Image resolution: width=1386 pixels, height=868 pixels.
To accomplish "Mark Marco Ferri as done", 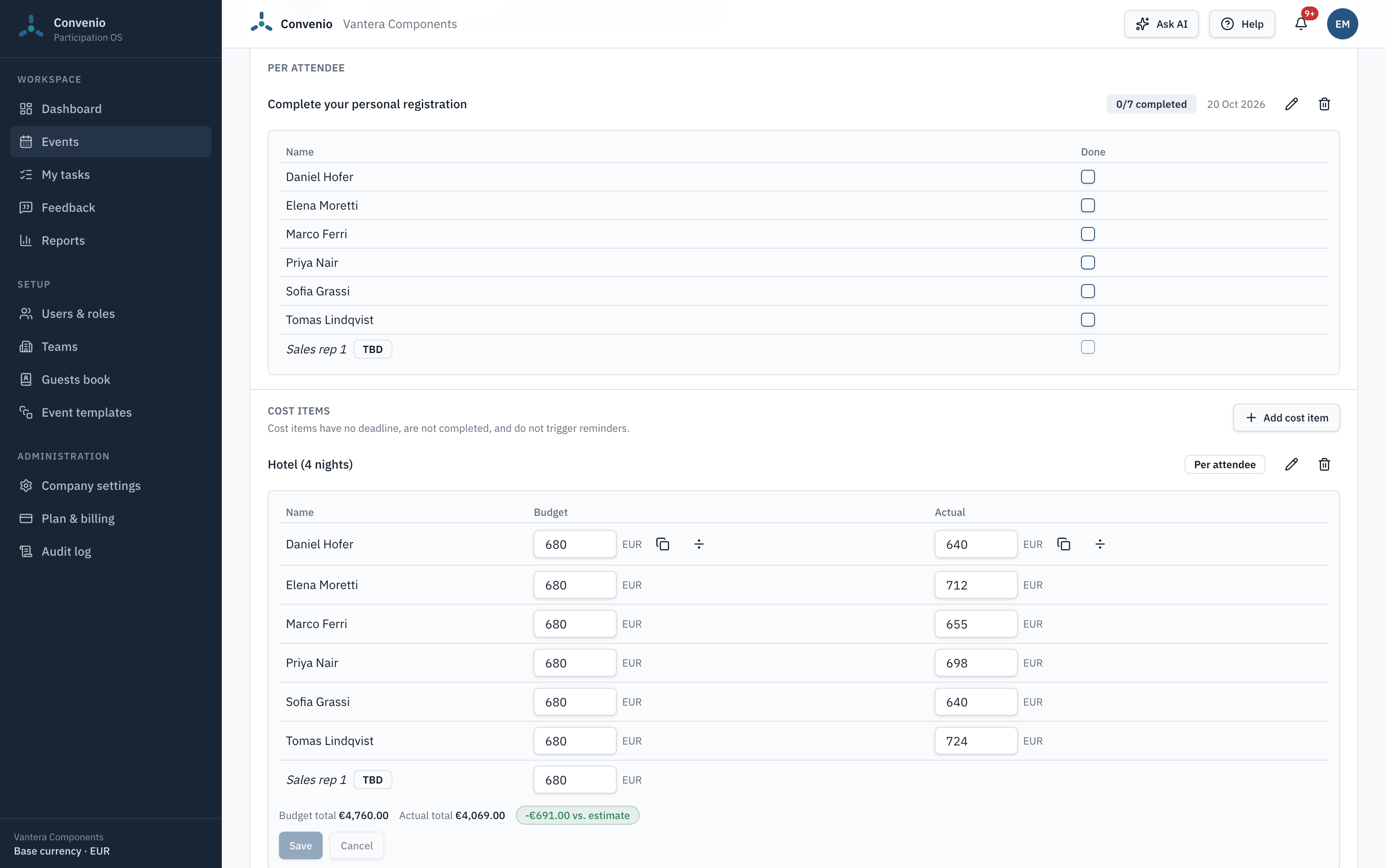I will click(1088, 234).
